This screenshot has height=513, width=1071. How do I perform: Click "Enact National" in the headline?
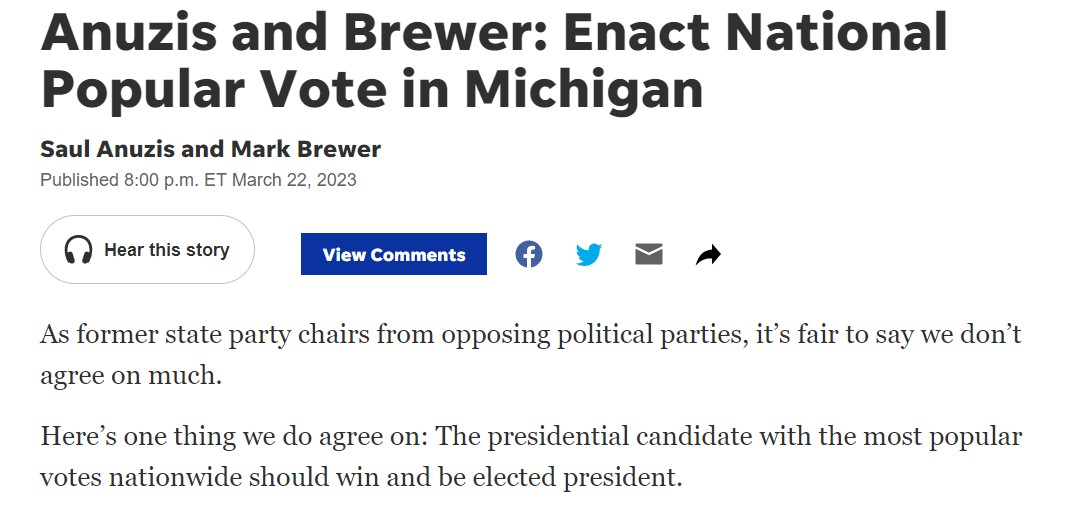755,32
